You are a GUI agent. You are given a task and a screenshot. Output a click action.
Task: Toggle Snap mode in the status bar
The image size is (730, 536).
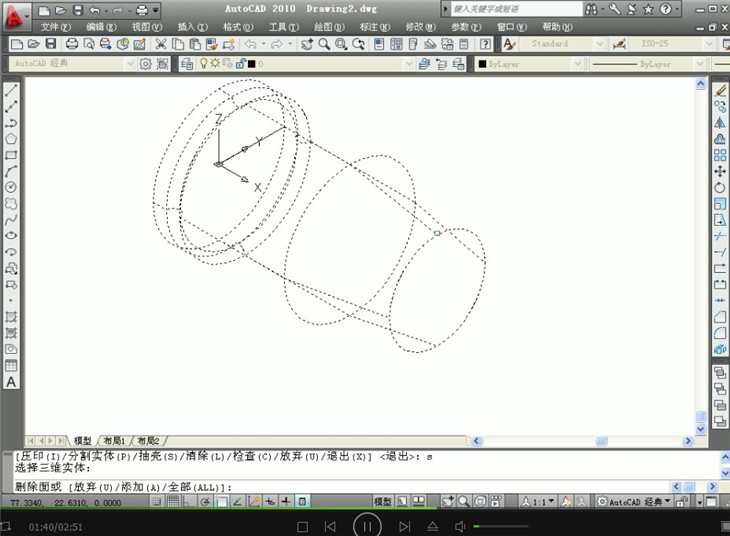pyautogui.click(x=156, y=502)
